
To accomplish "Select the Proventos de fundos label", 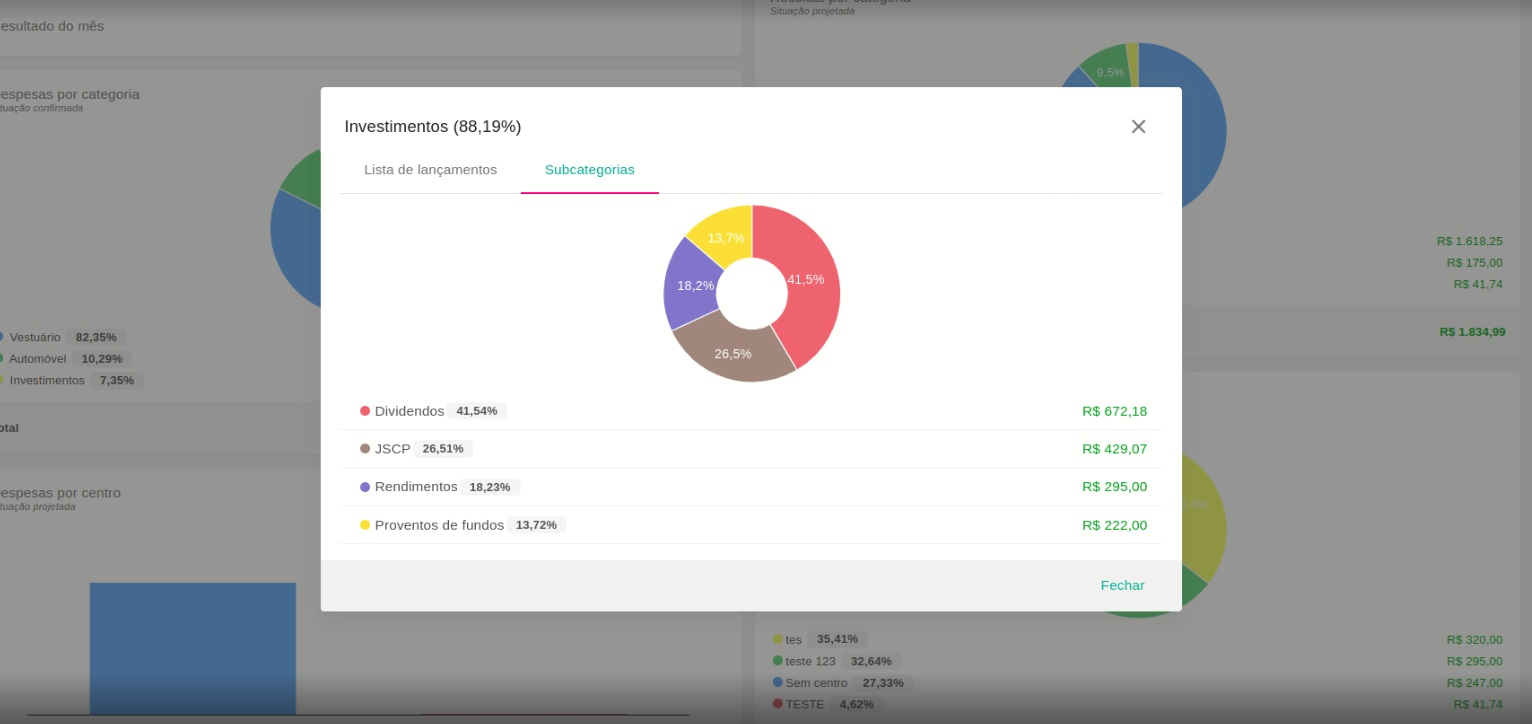I will pos(439,525).
